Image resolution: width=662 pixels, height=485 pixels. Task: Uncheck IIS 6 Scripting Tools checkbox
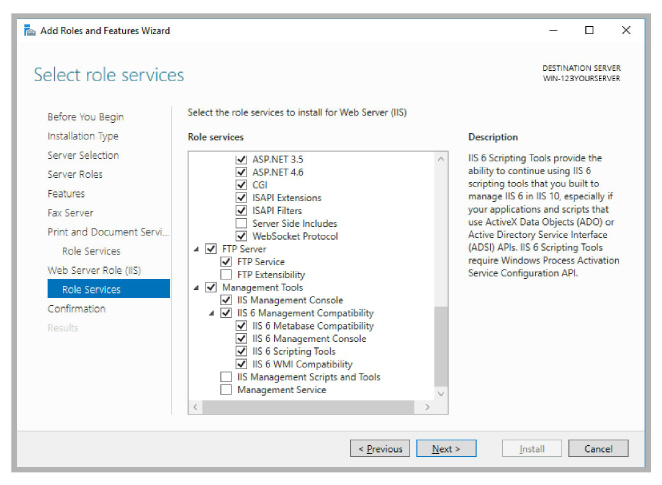241,351
